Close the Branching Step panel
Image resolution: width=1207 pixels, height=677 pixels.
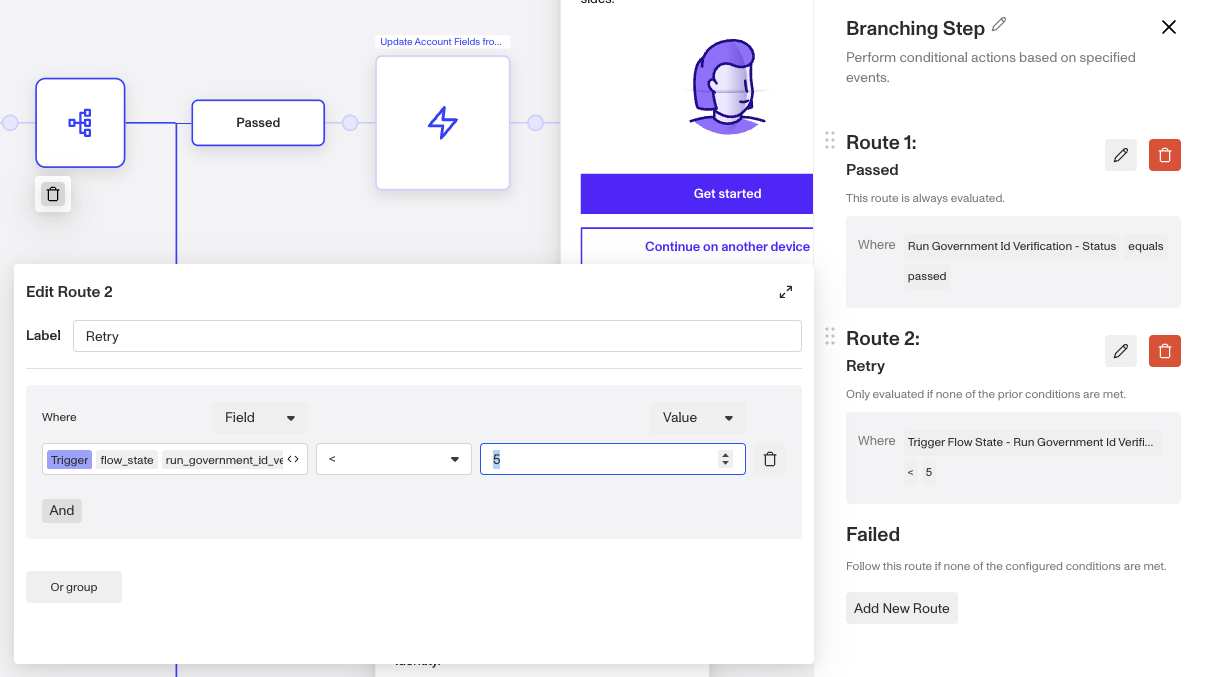coord(1169,27)
